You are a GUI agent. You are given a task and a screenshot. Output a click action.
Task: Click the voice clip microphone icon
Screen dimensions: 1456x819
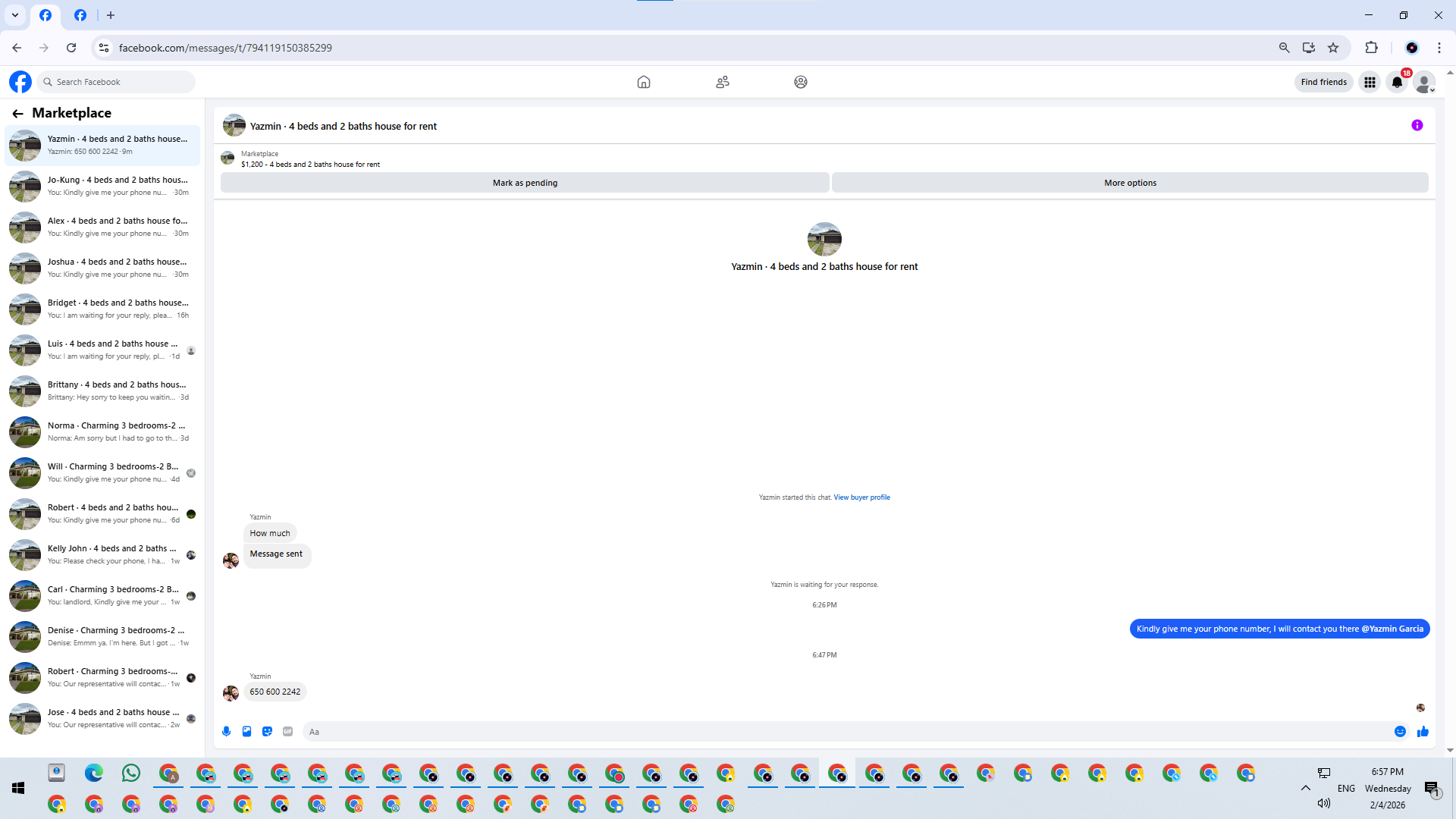(226, 732)
